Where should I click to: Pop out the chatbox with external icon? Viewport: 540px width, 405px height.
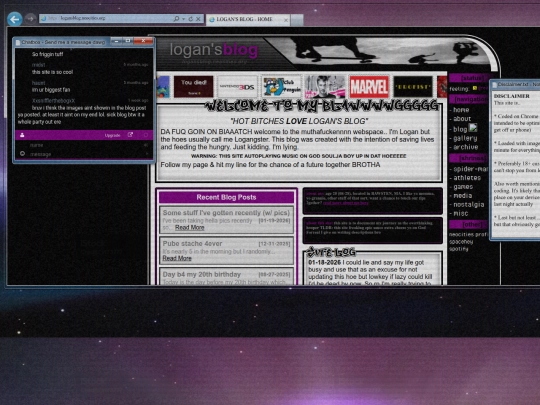[130, 135]
